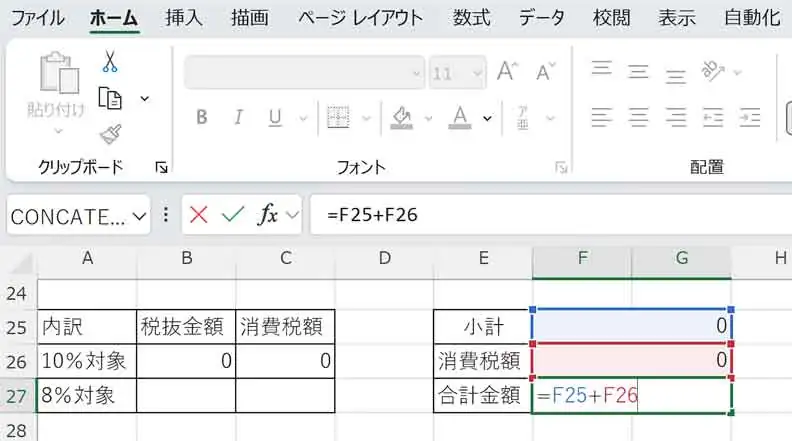Toggle Underline formatting
792x441 pixels.
point(273,117)
